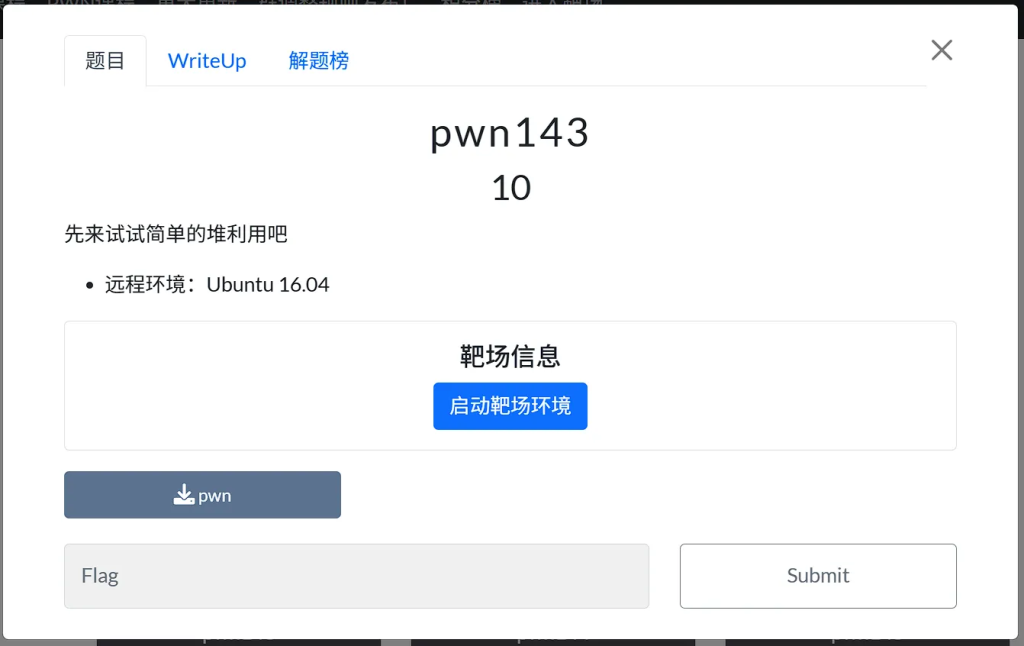1024x646 pixels.
Task: Click the description text 先来试试简单的堆利用吧
Action: click(176, 234)
